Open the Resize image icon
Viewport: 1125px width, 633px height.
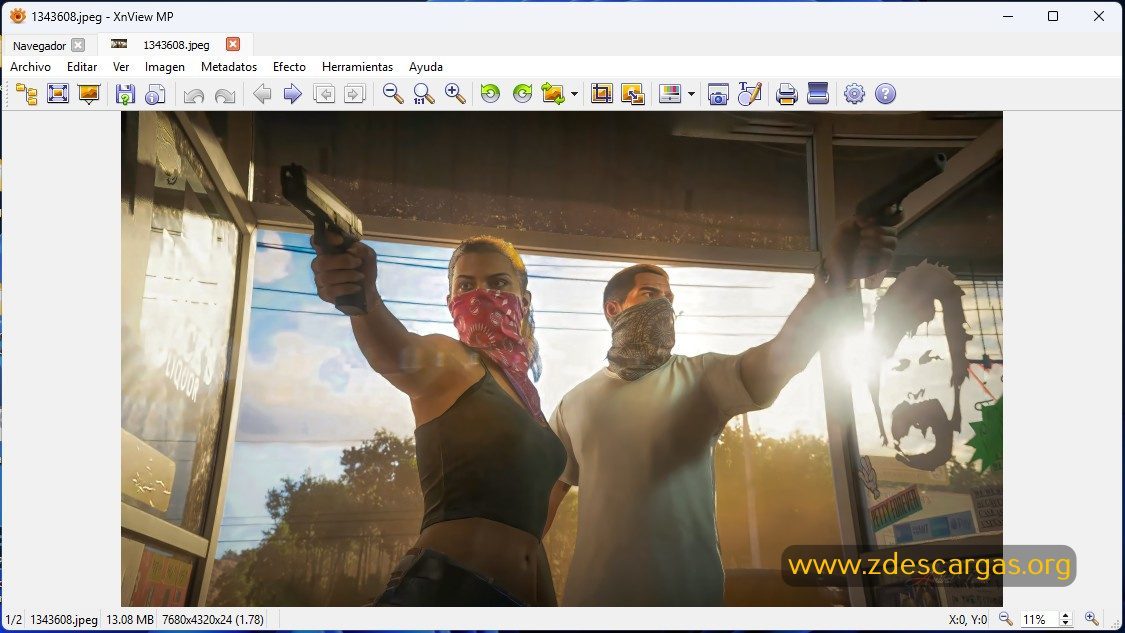tap(632, 94)
